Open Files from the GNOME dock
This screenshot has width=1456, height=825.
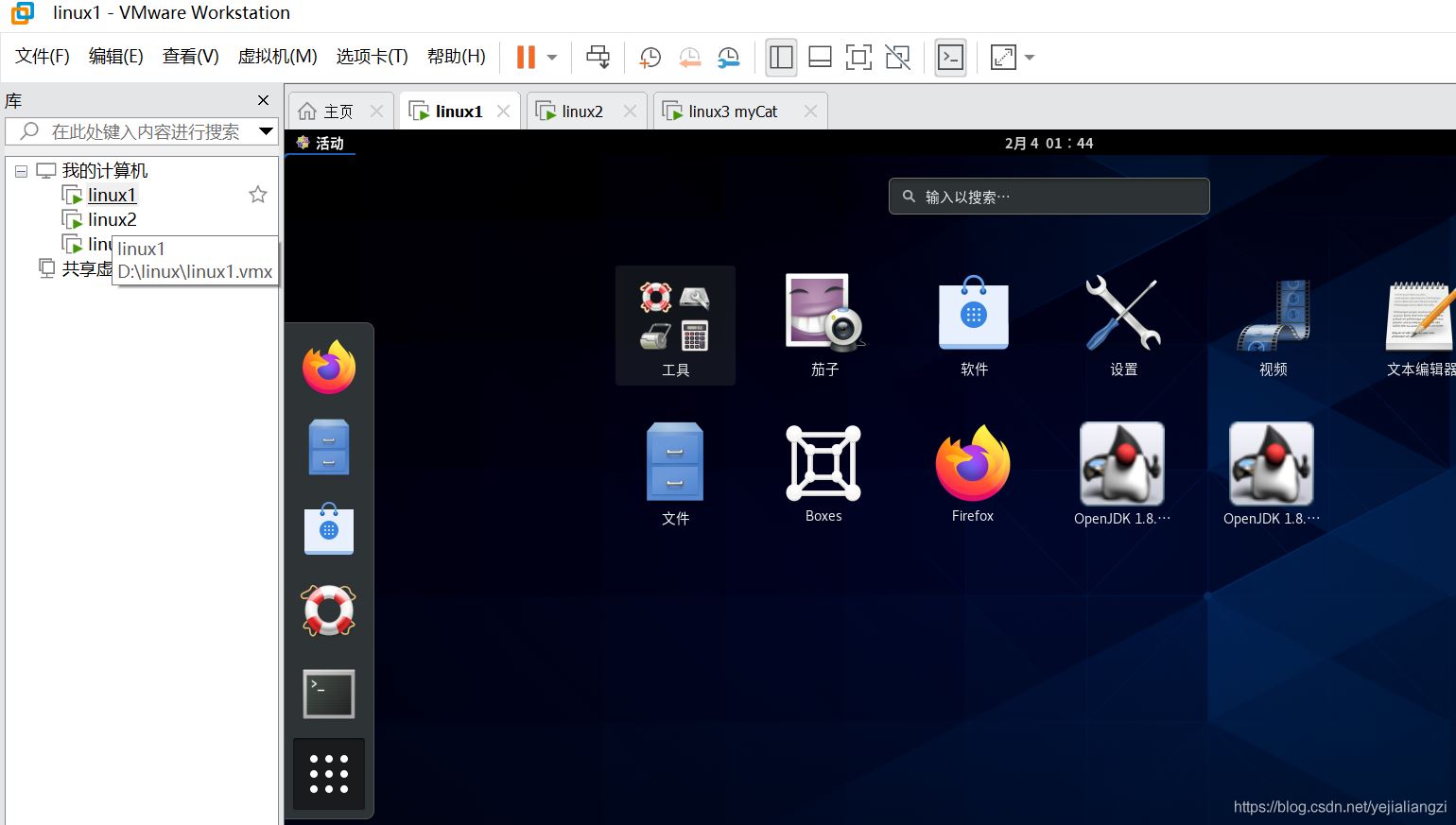click(329, 447)
